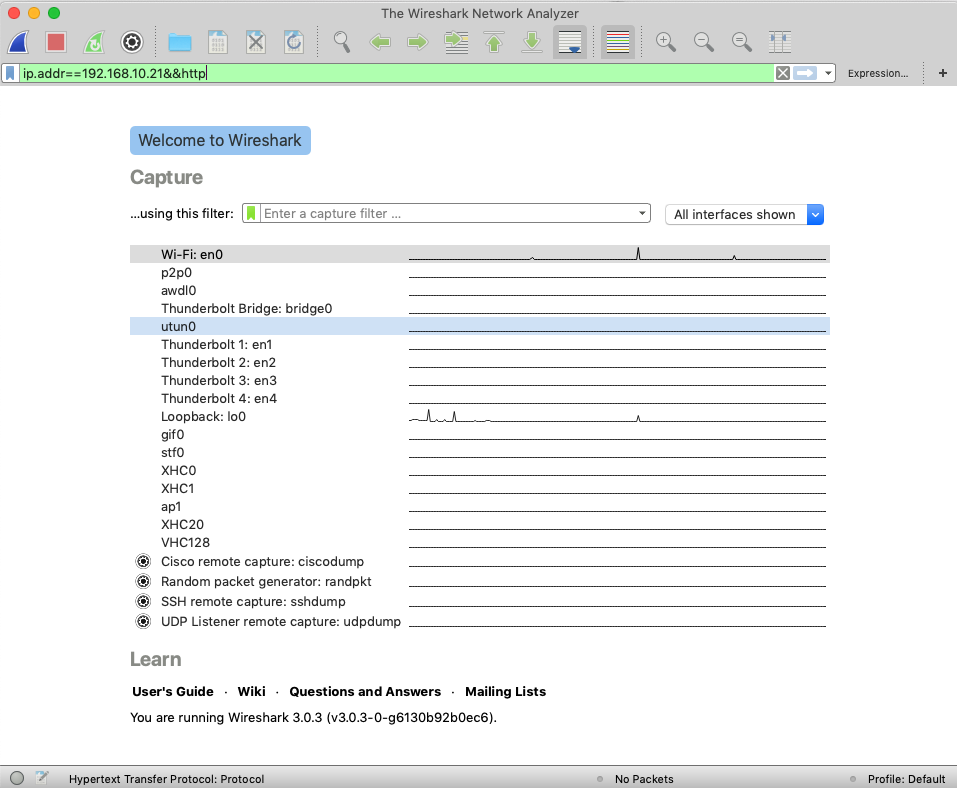Select the Loopback: lo0 interface
Screen dimensions: 957x788
tap(479, 416)
